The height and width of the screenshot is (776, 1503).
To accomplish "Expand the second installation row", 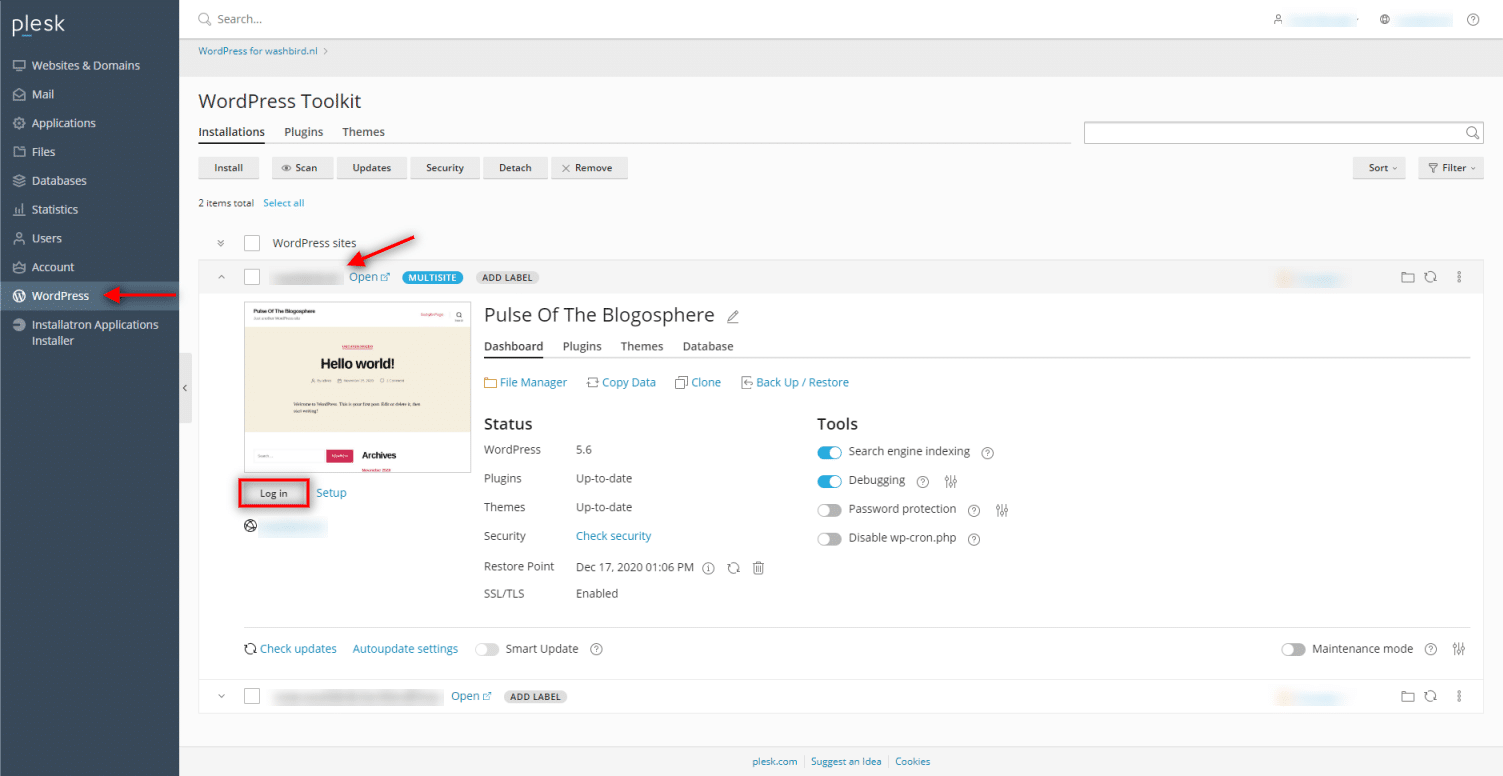I will [x=221, y=696].
